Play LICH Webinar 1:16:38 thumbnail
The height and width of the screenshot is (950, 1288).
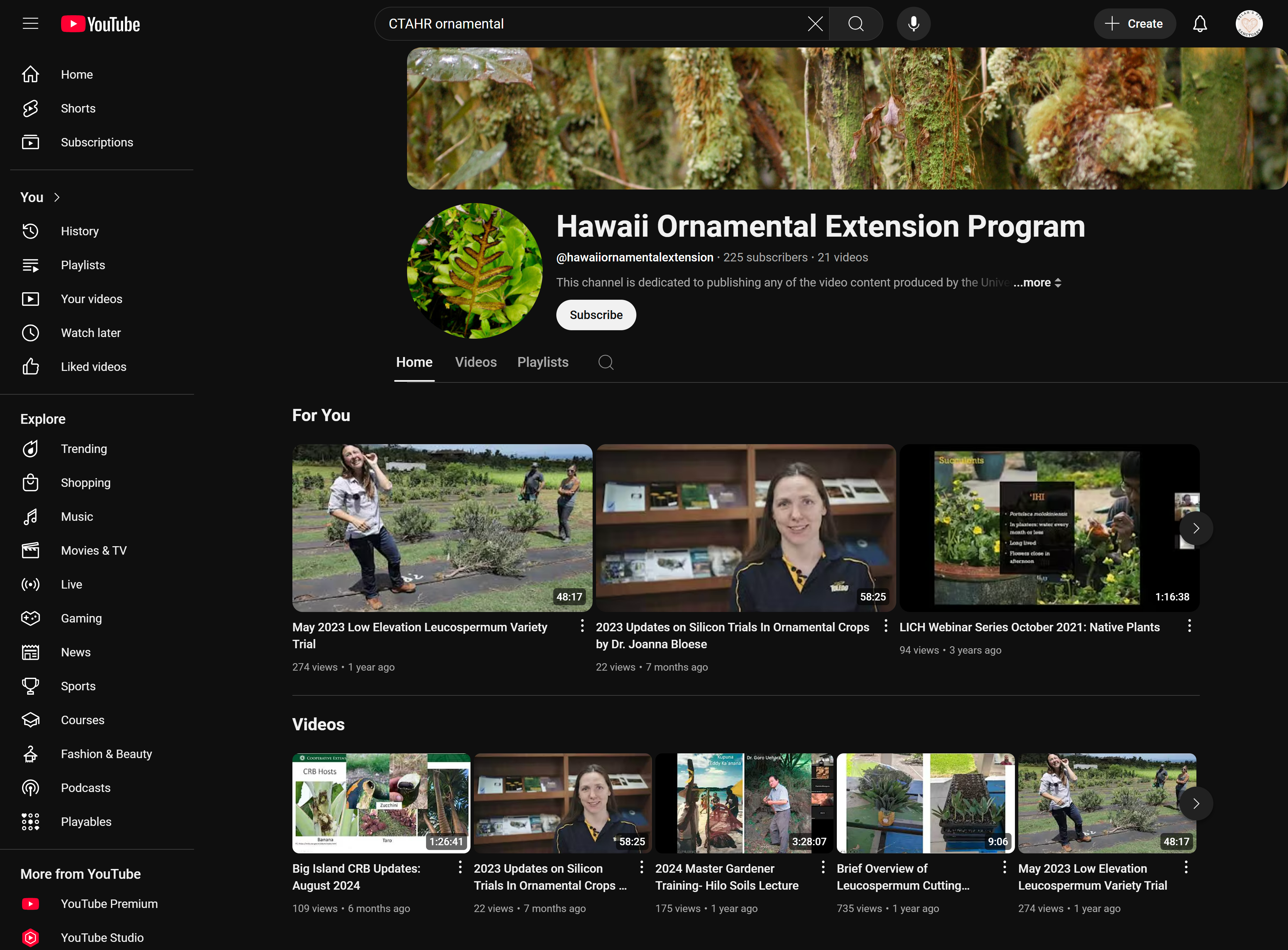[x=1049, y=528]
